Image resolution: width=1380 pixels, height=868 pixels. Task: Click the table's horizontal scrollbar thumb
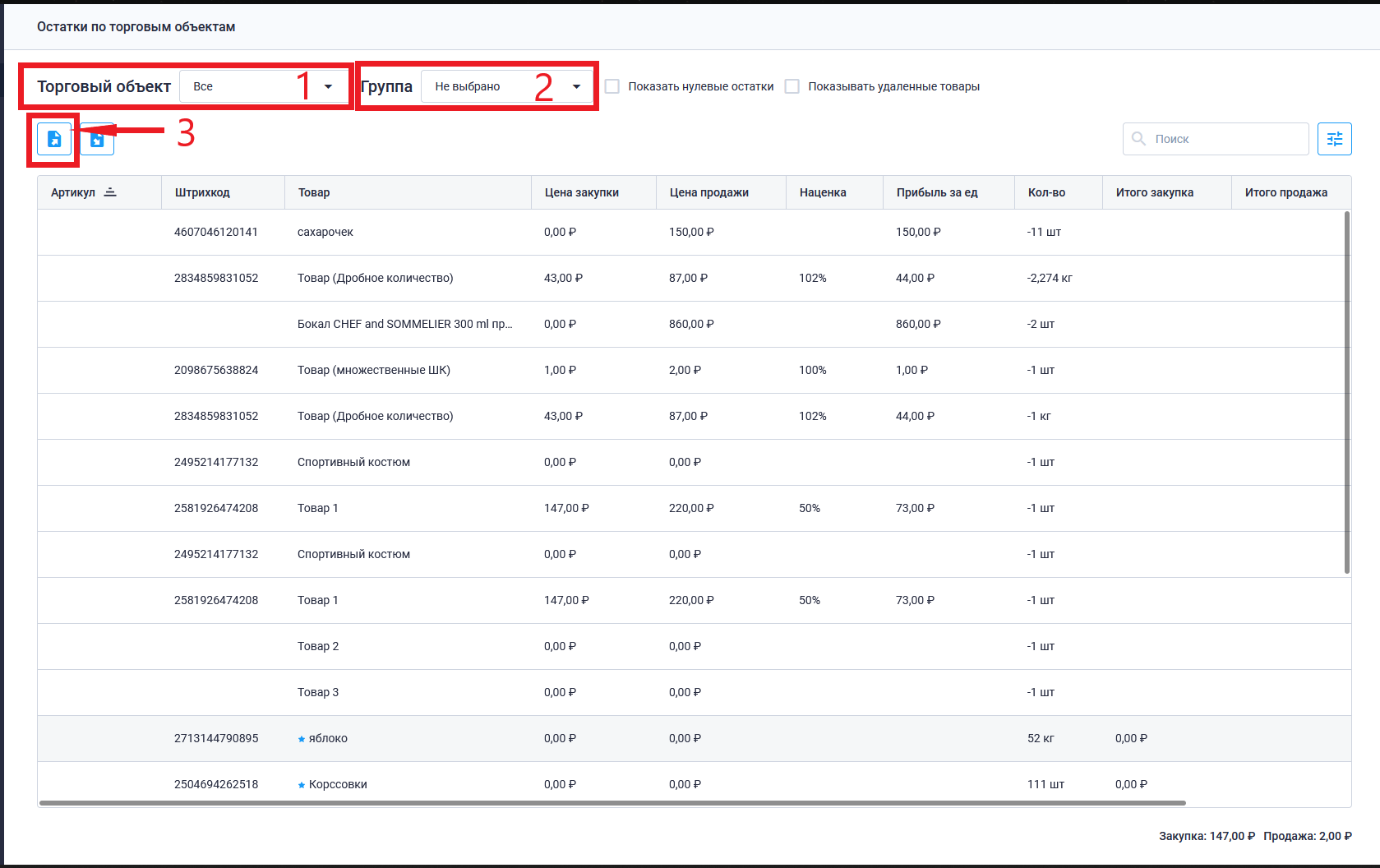tap(612, 803)
